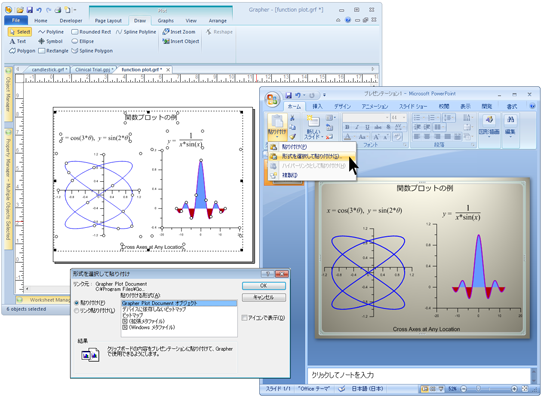Click the cancel button in paste dialog
The image size is (550, 400).
(264, 297)
